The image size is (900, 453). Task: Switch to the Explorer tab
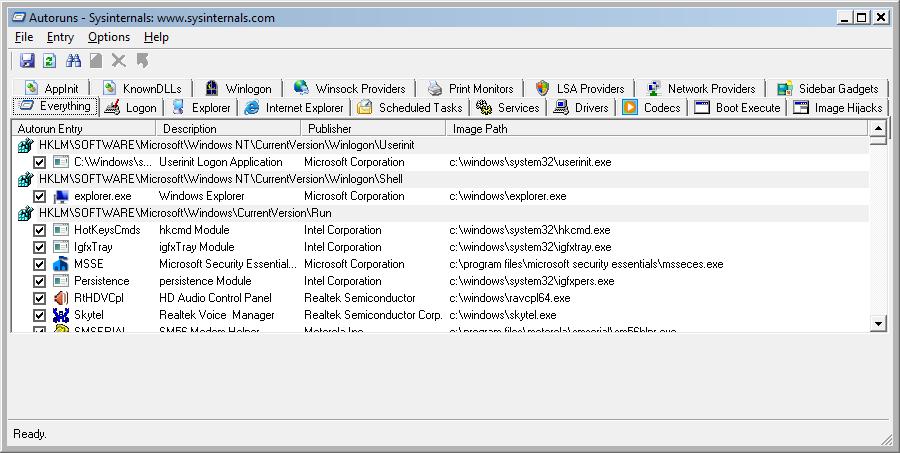[x=201, y=107]
